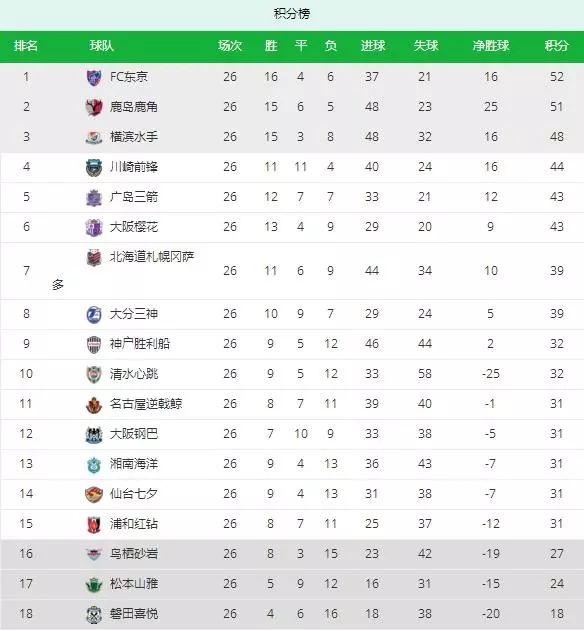Click the 神户胜利船 crest icon
This screenshot has width=584, height=631.
click(x=94, y=344)
